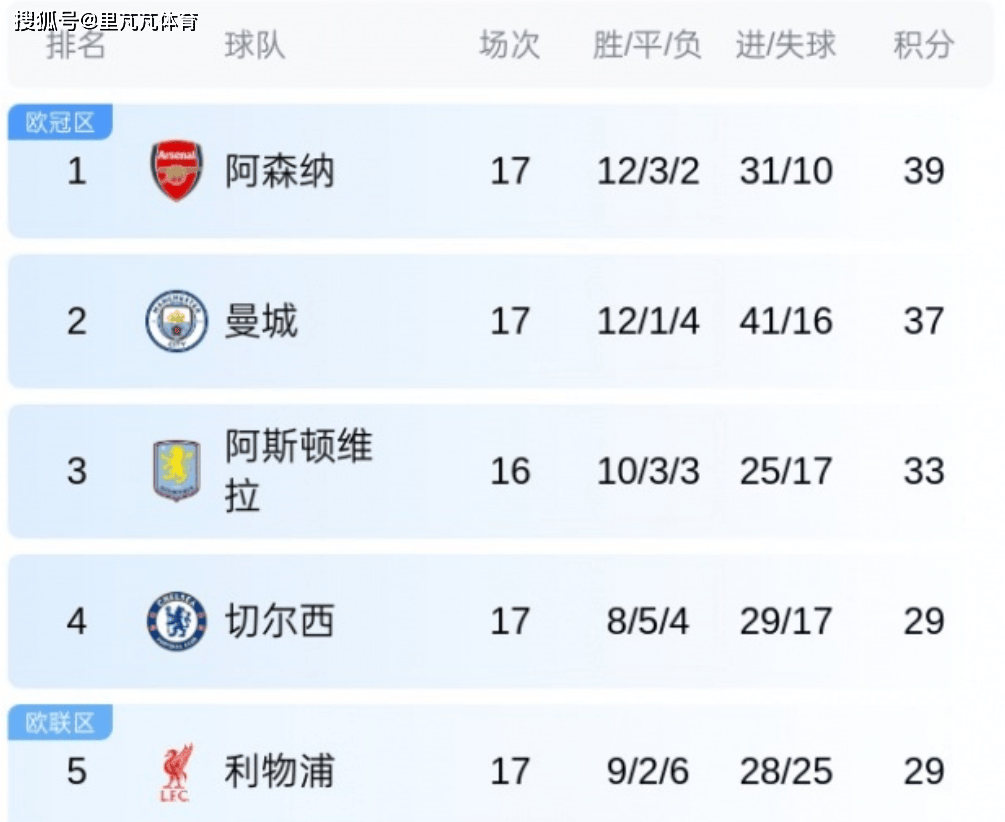Click the 球队 column header
The width and height of the screenshot is (1005, 822).
(x=255, y=45)
